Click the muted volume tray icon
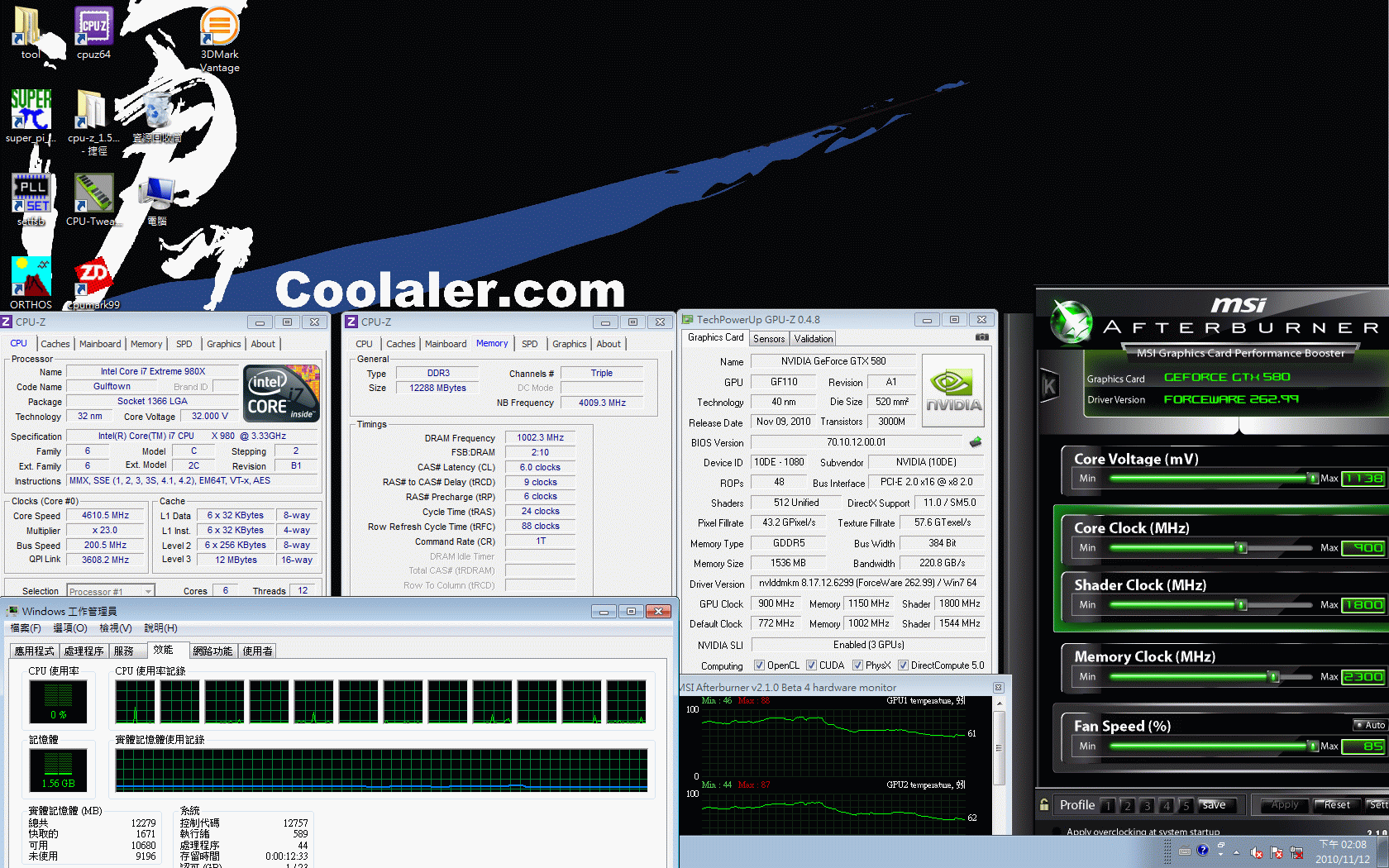Screen dimensions: 1389x868 [x=1257, y=852]
